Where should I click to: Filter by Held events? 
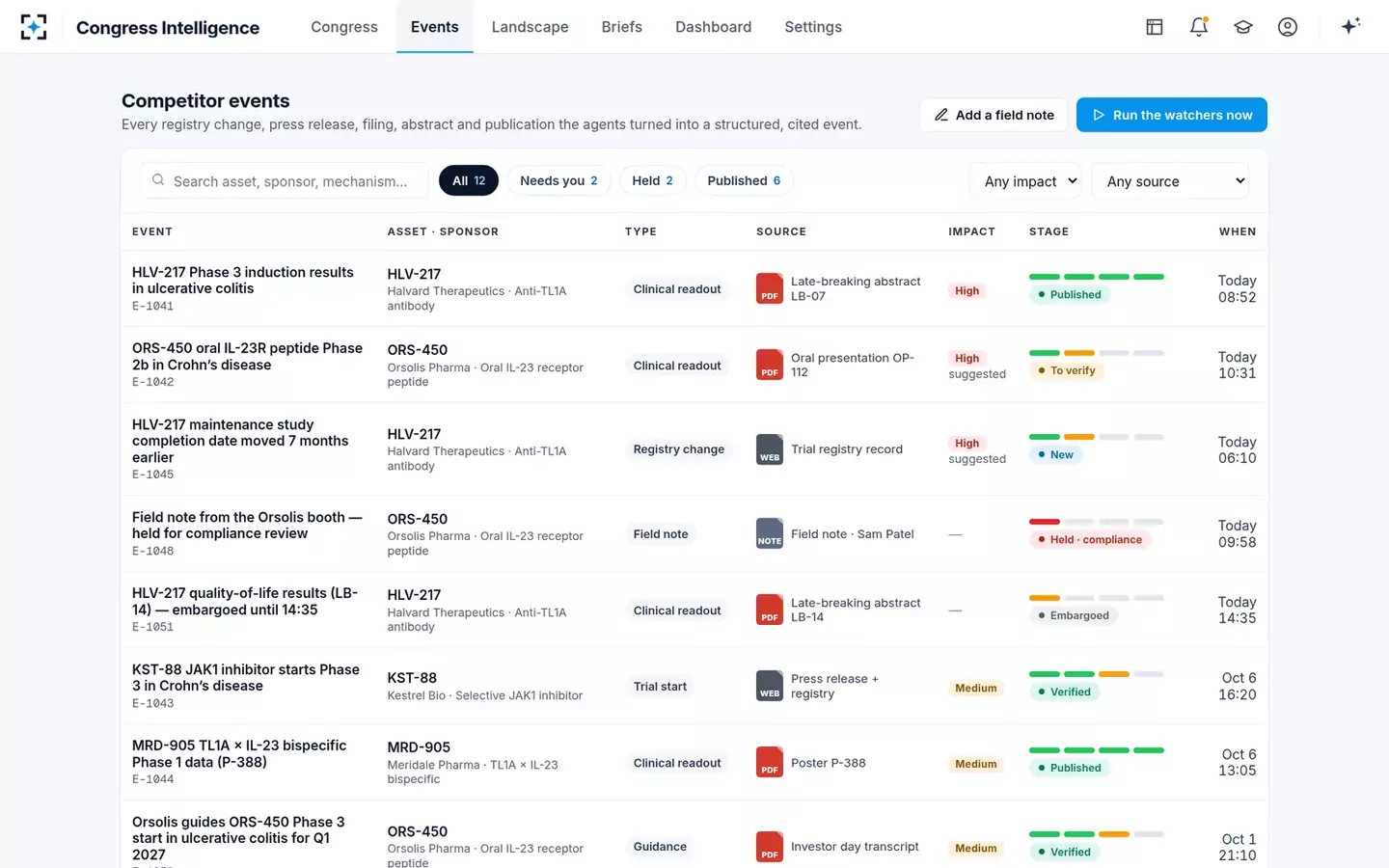click(652, 180)
